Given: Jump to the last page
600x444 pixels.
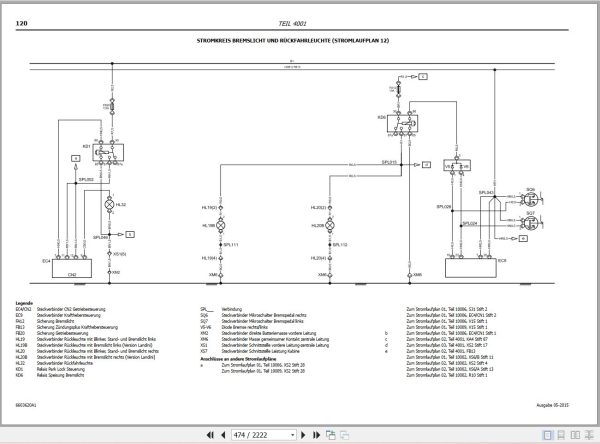Looking at the screenshot, I should pos(316,435).
